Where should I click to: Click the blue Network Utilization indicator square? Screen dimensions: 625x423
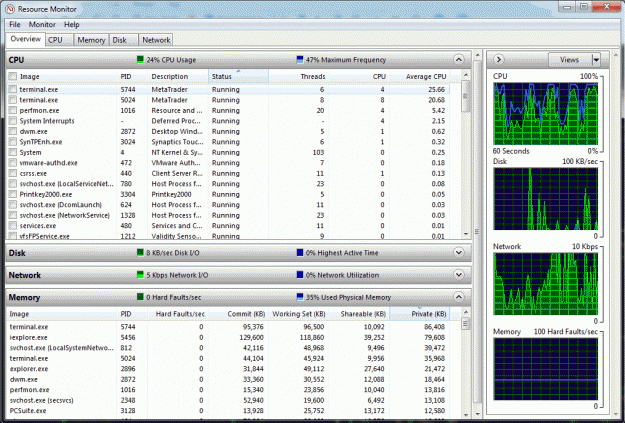[x=300, y=275]
